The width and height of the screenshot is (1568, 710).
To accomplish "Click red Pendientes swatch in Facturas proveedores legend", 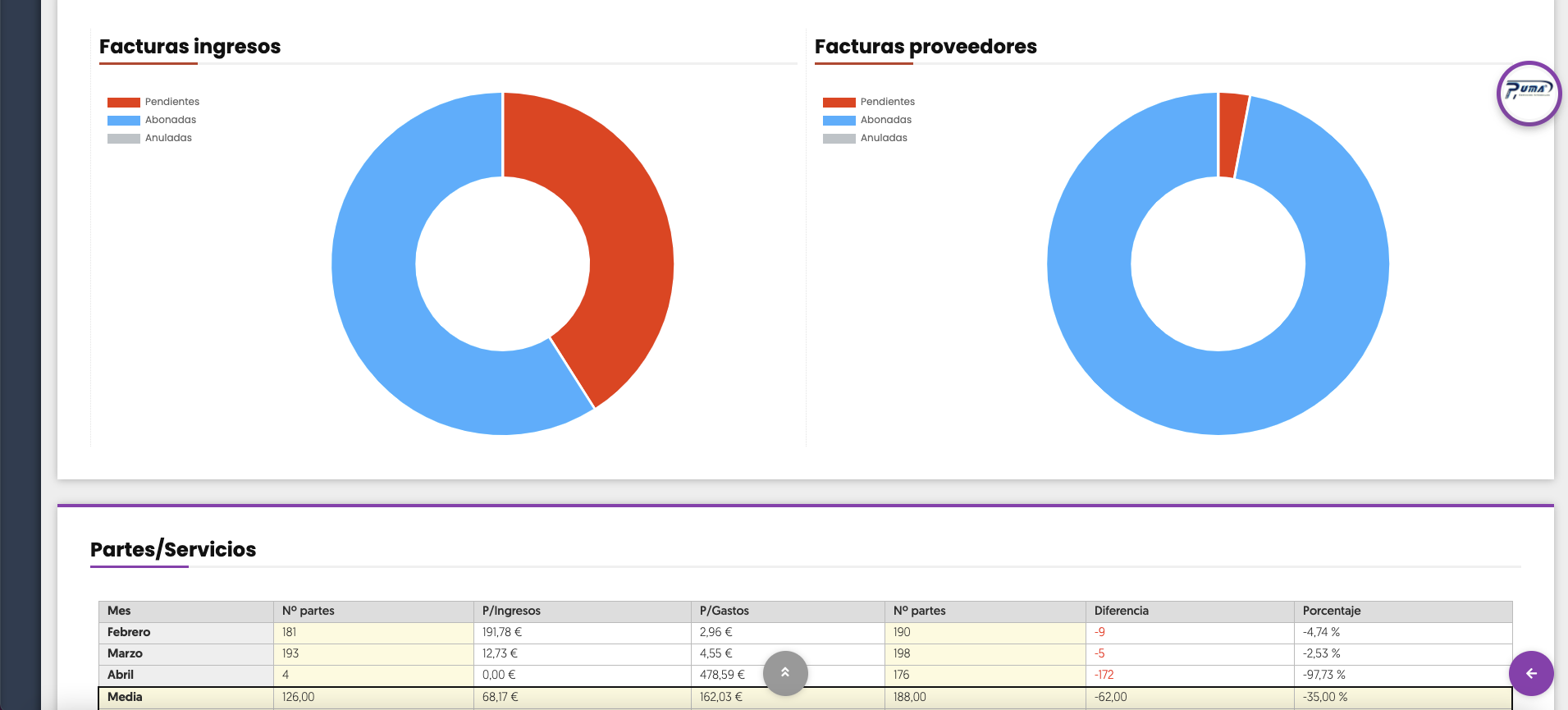I will click(x=839, y=103).
